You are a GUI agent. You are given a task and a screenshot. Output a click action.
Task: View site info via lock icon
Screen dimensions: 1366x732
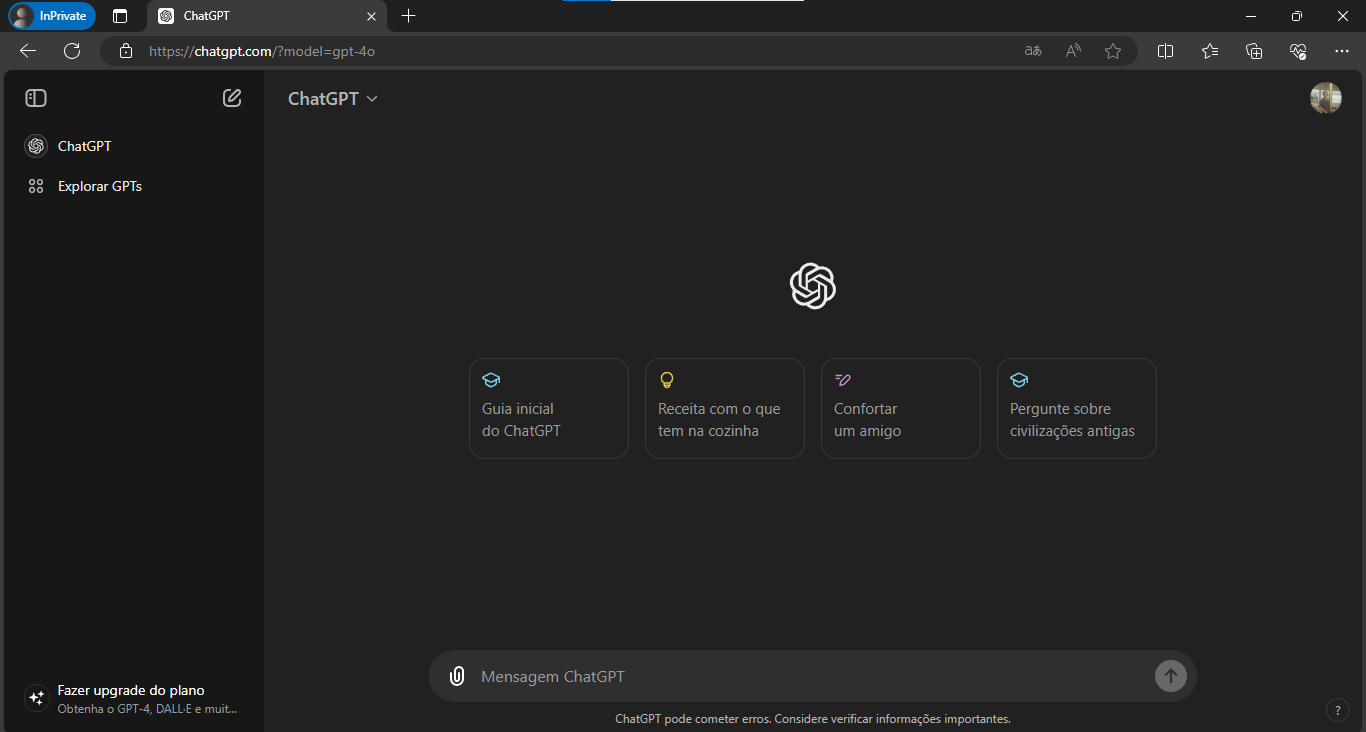pyautogui.click(x=125, y=51)
